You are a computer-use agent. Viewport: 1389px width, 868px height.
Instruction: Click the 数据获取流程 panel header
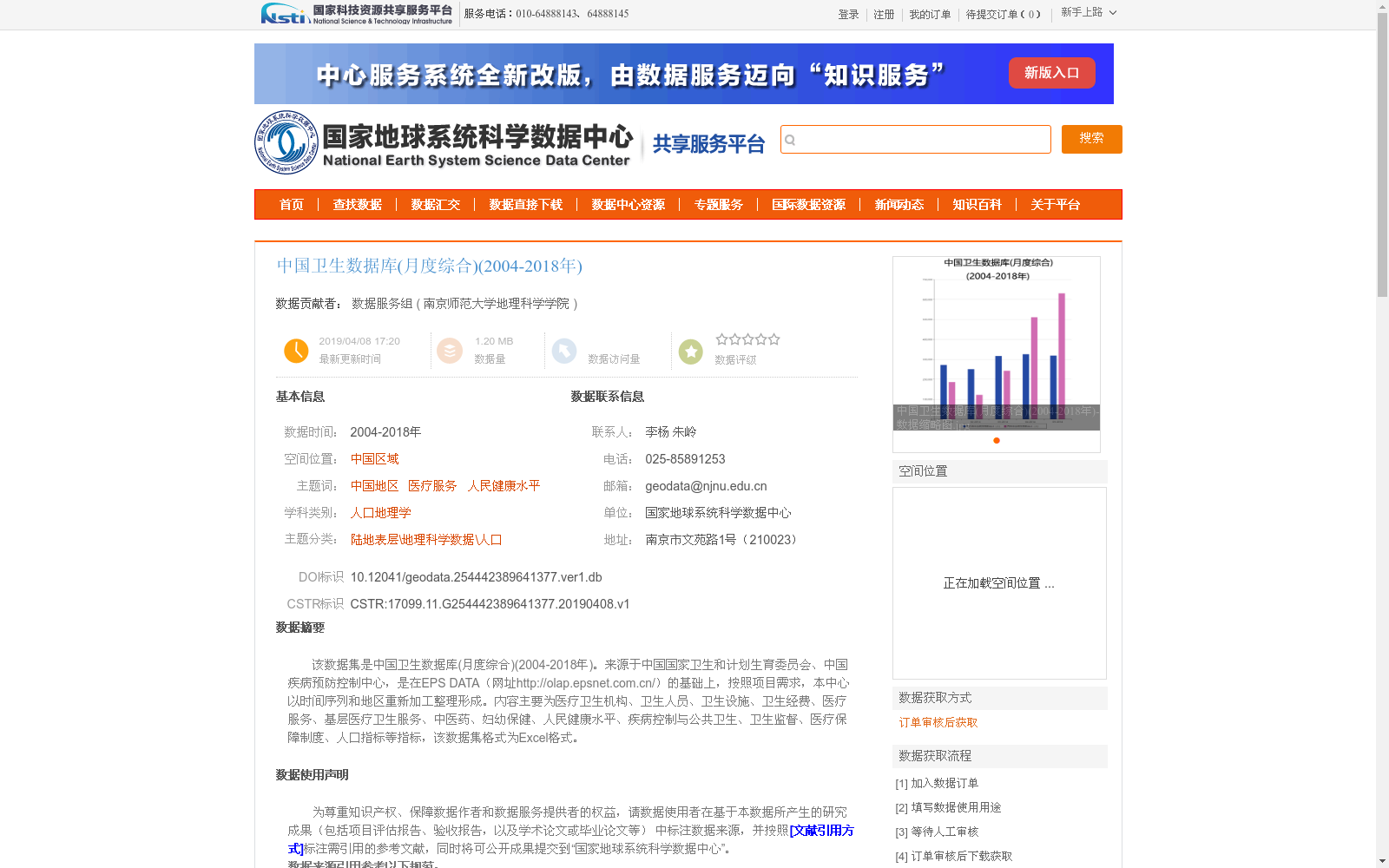click(1000, 756)
